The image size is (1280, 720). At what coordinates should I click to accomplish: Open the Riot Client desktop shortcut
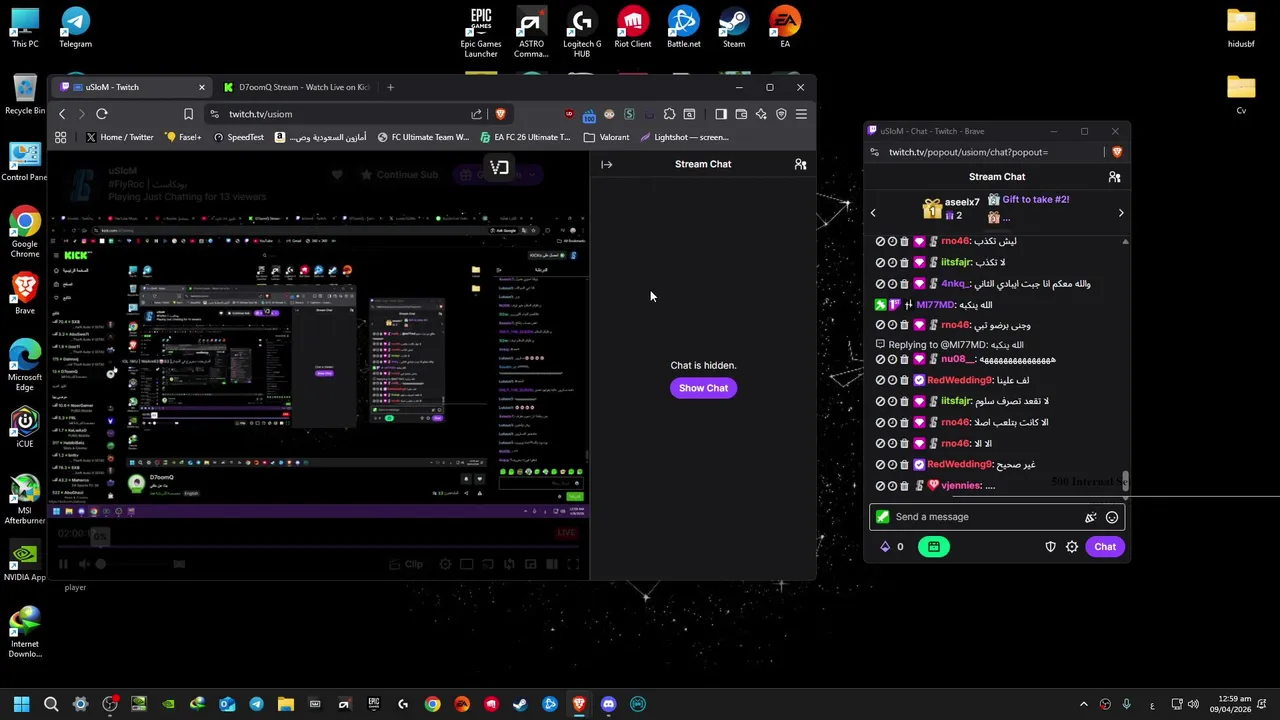pos(632,28)
